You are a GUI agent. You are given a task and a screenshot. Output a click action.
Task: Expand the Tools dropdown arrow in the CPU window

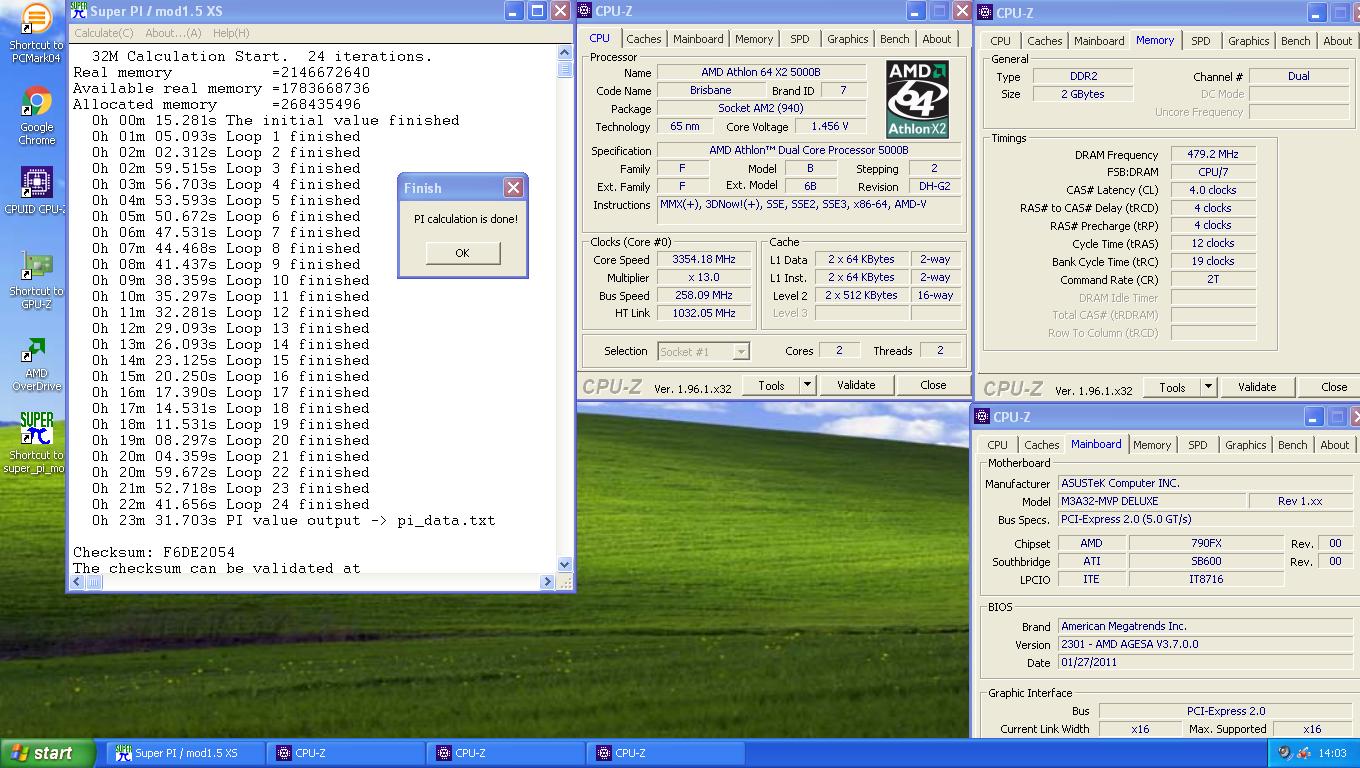pos(807,385)
